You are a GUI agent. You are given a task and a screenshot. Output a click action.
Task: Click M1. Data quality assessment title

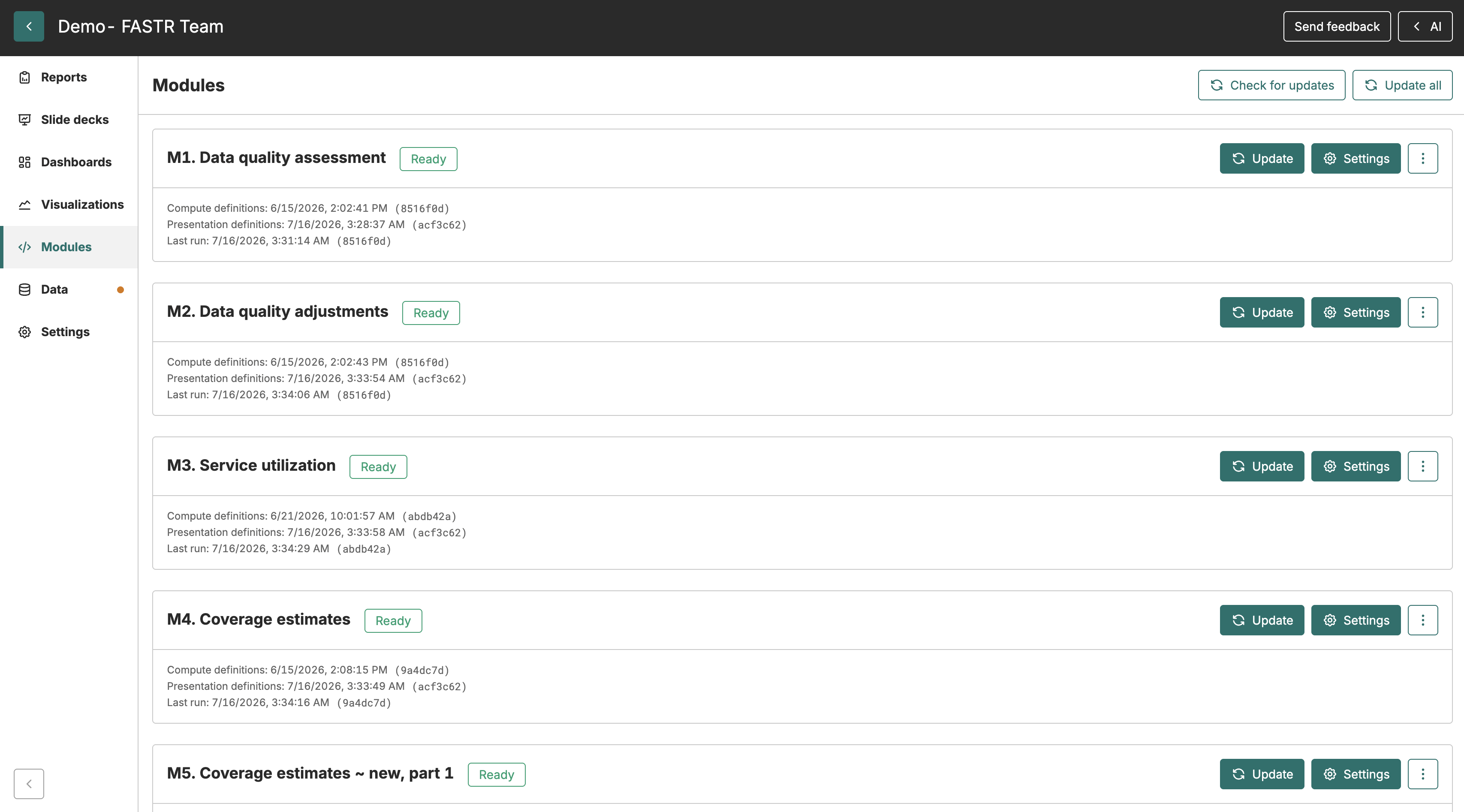(276, 157)
